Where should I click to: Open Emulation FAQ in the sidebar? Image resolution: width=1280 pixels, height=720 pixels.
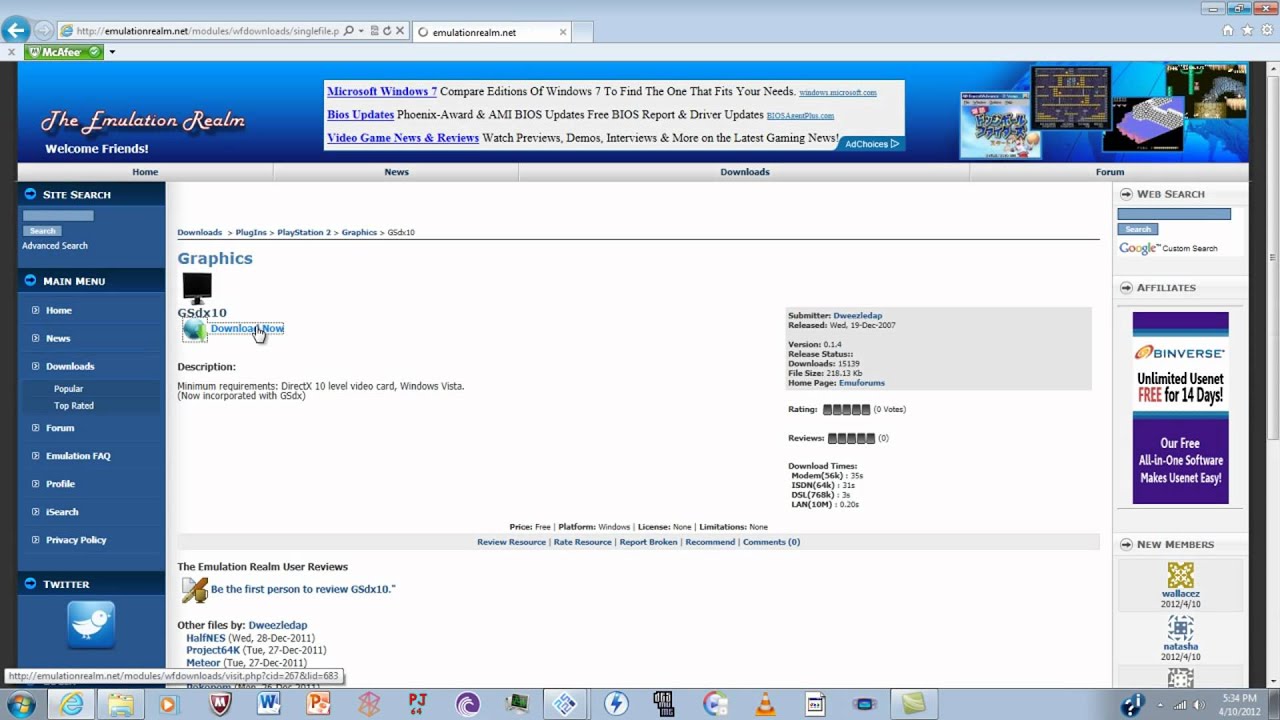pos(78,456)
